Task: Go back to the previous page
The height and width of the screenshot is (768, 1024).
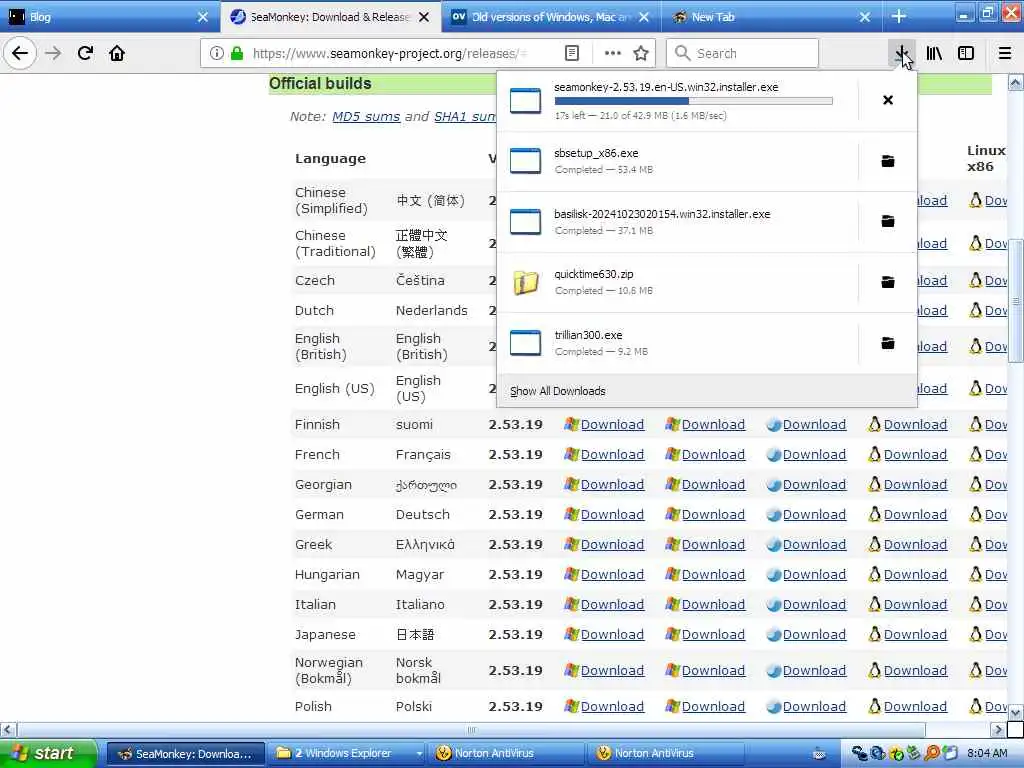Action: tap(20, 53)
